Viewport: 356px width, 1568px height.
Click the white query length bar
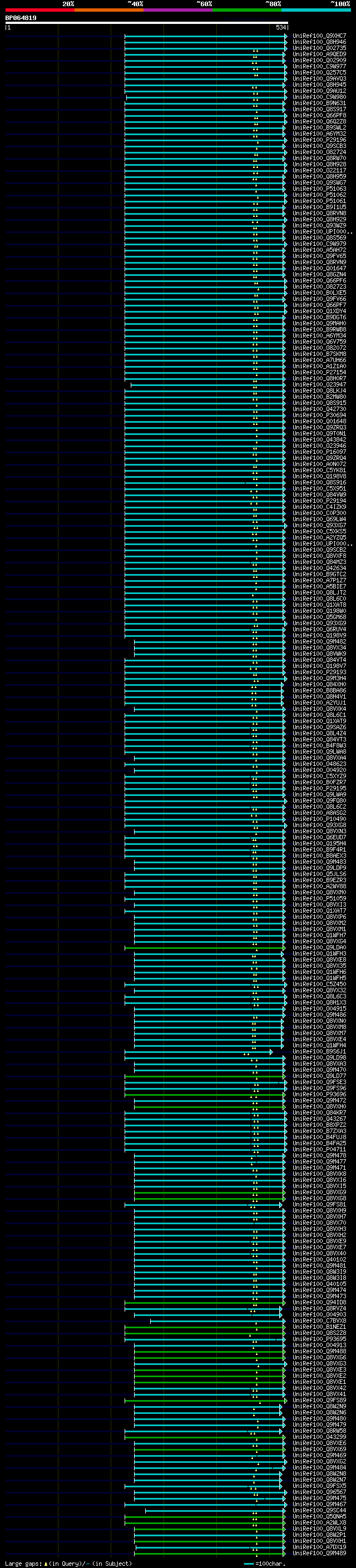(x=147, y=23)
